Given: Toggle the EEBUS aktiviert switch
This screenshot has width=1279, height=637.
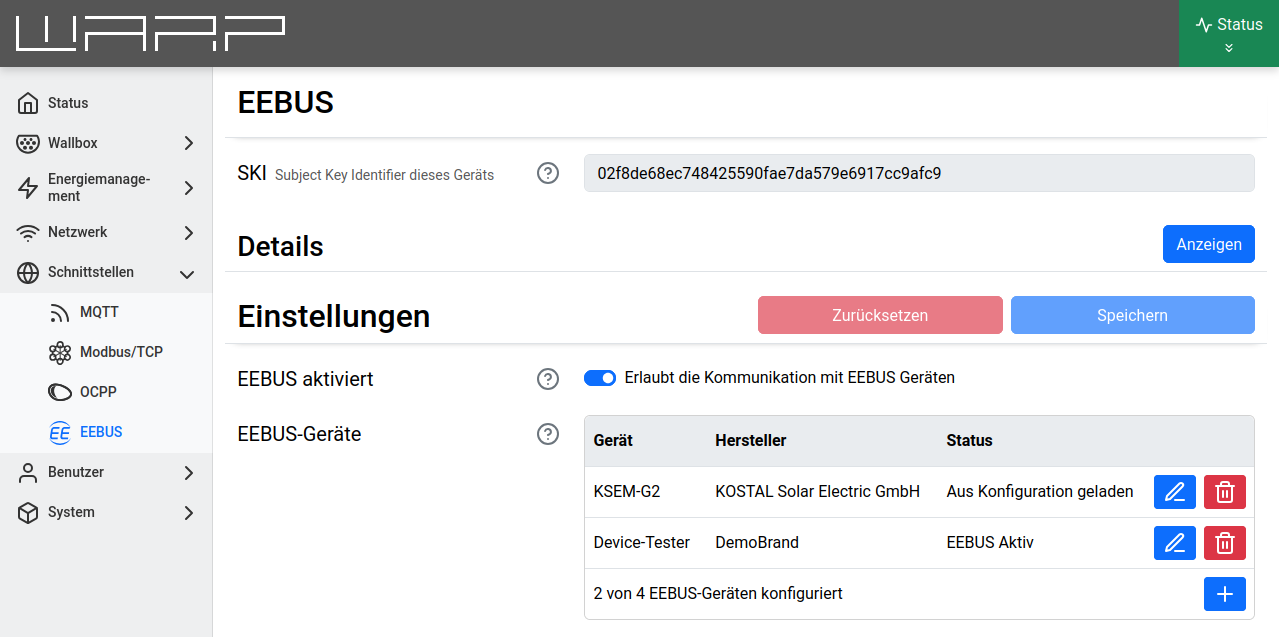Looking at the screenshot, I should 600,378.
